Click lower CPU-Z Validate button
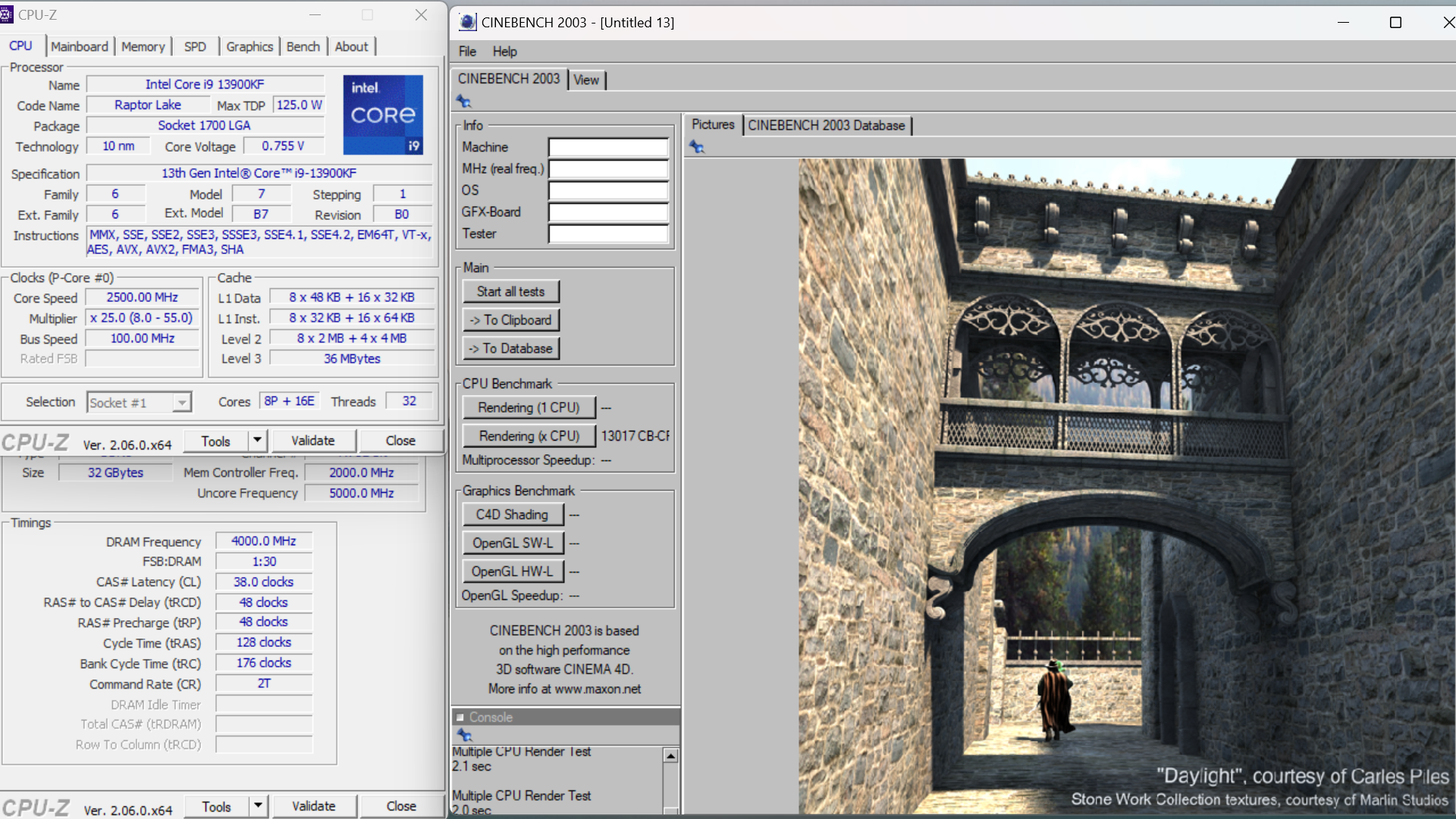This screenshot has width=1456, height=819. pos(314,806)
